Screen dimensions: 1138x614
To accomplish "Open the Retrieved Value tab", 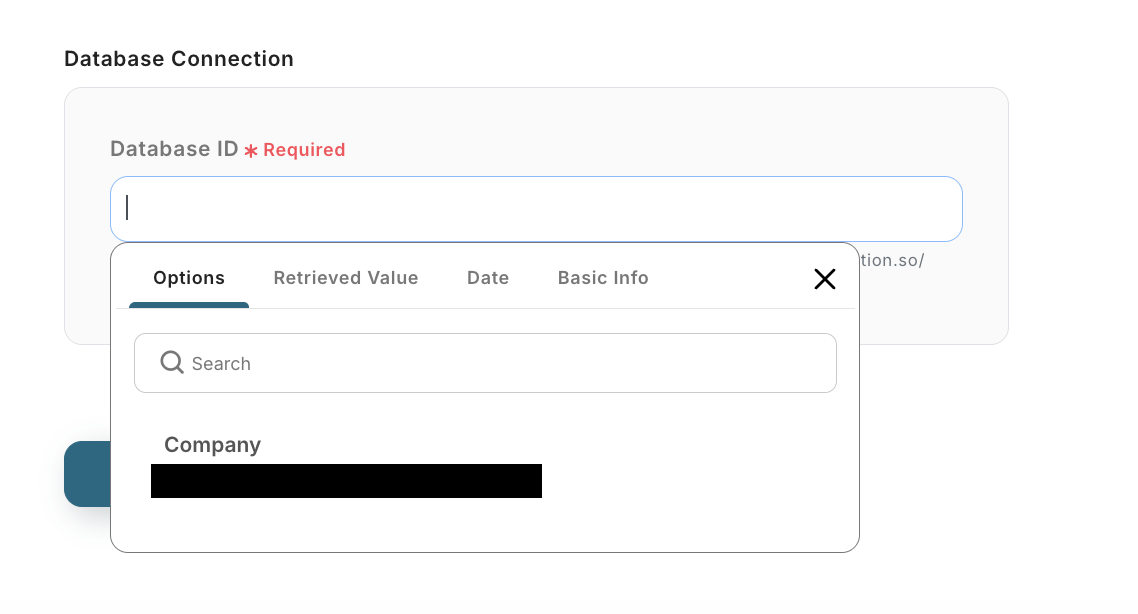I will point(346,278).
